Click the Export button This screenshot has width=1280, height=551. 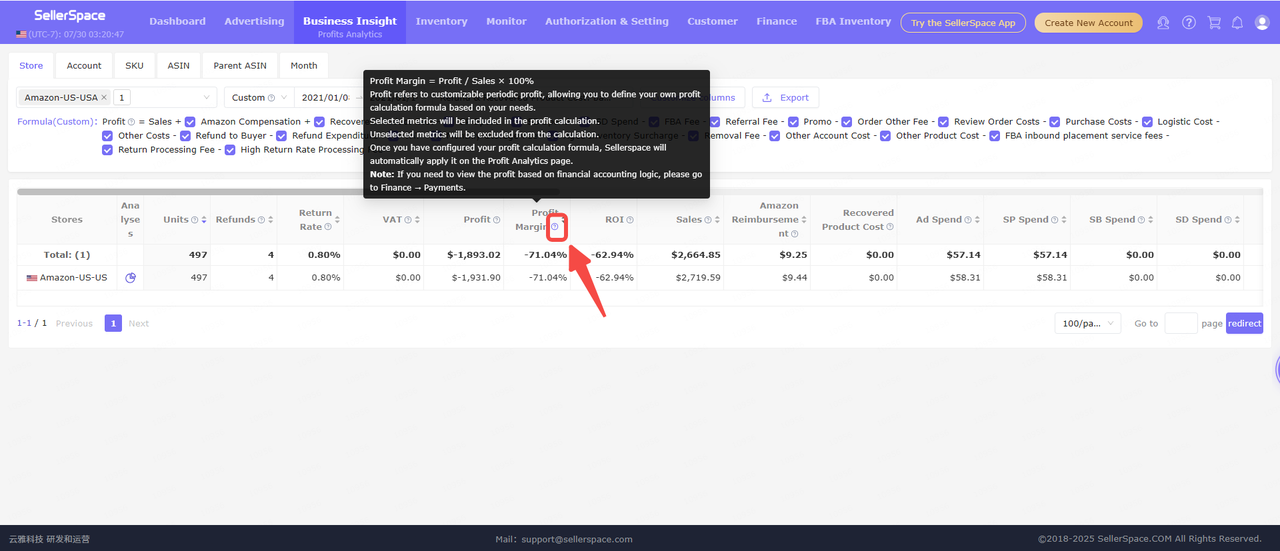click(785, 98)
